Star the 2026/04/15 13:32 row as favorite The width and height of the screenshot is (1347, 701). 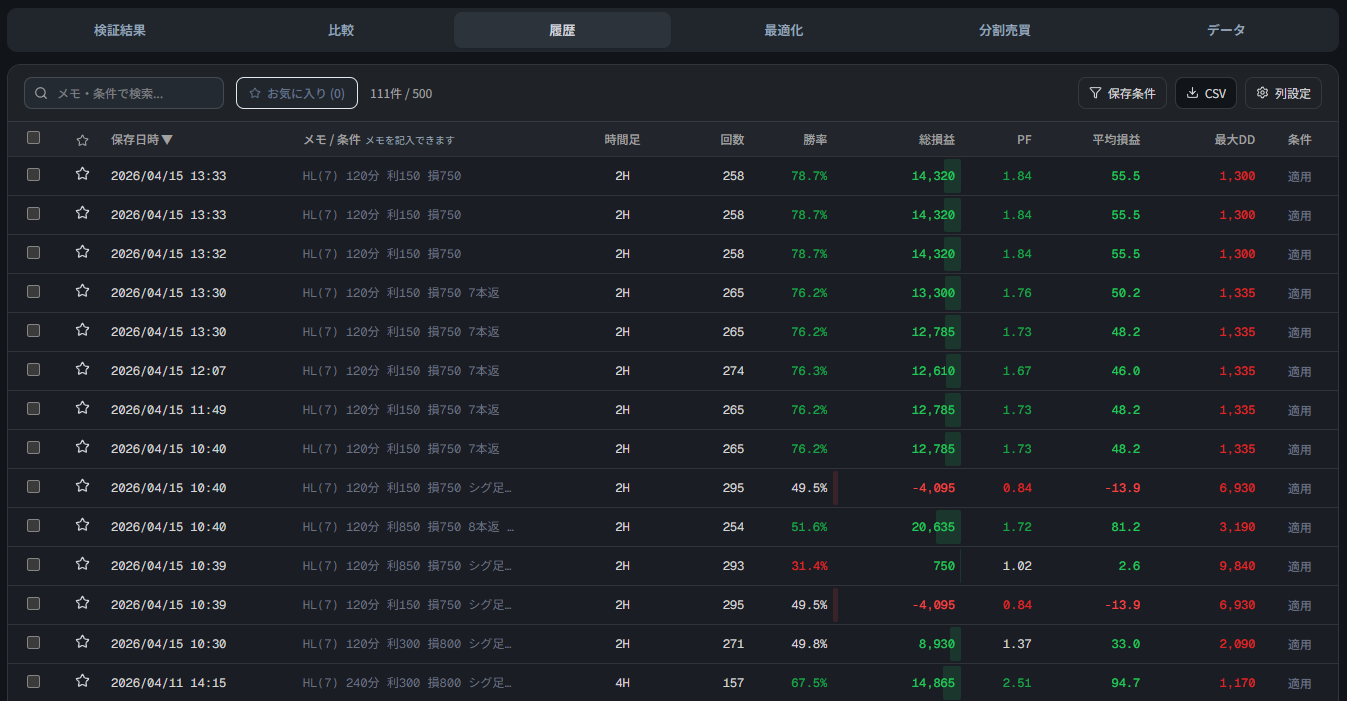(83, 252)
